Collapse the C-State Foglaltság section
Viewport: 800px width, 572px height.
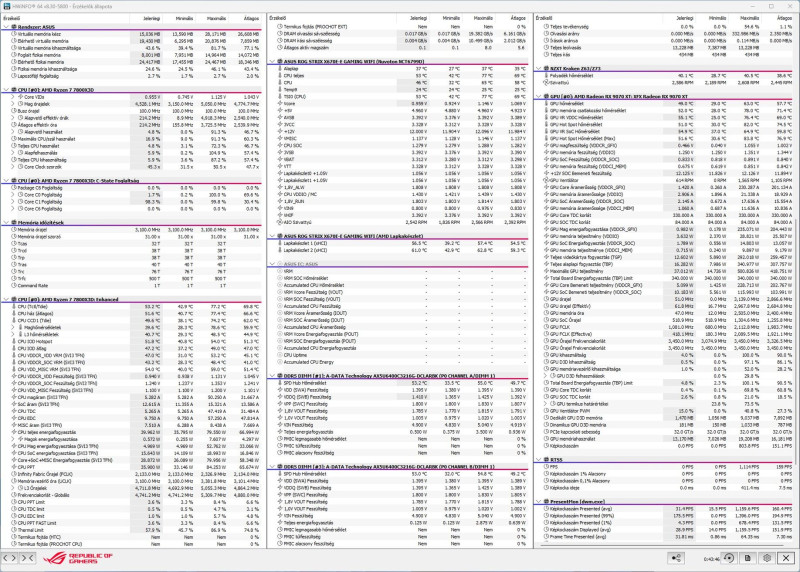coord(6,181)
